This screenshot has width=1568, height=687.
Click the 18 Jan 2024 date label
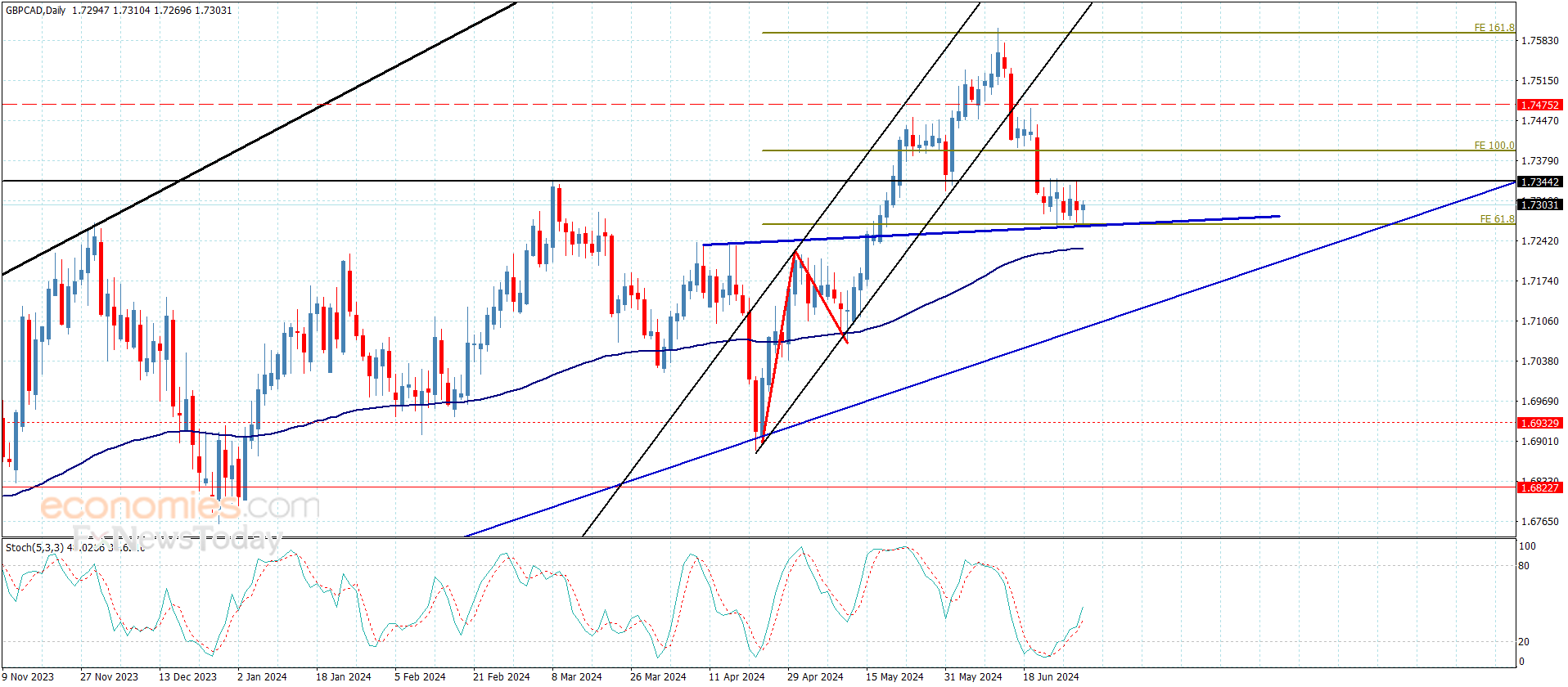tap(343, 676)
